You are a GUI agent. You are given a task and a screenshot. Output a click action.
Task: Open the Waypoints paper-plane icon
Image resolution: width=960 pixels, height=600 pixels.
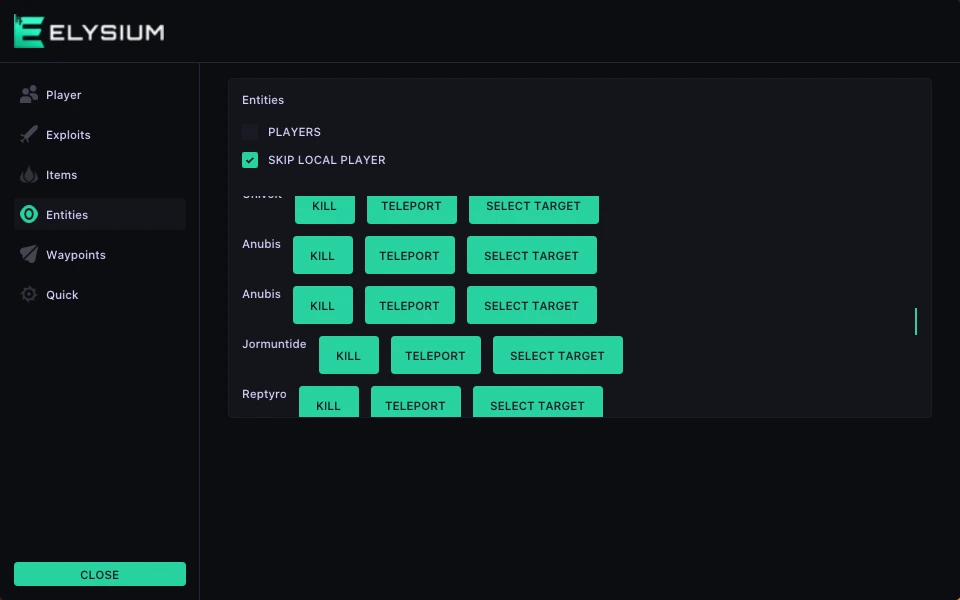[x=29, y=254]
